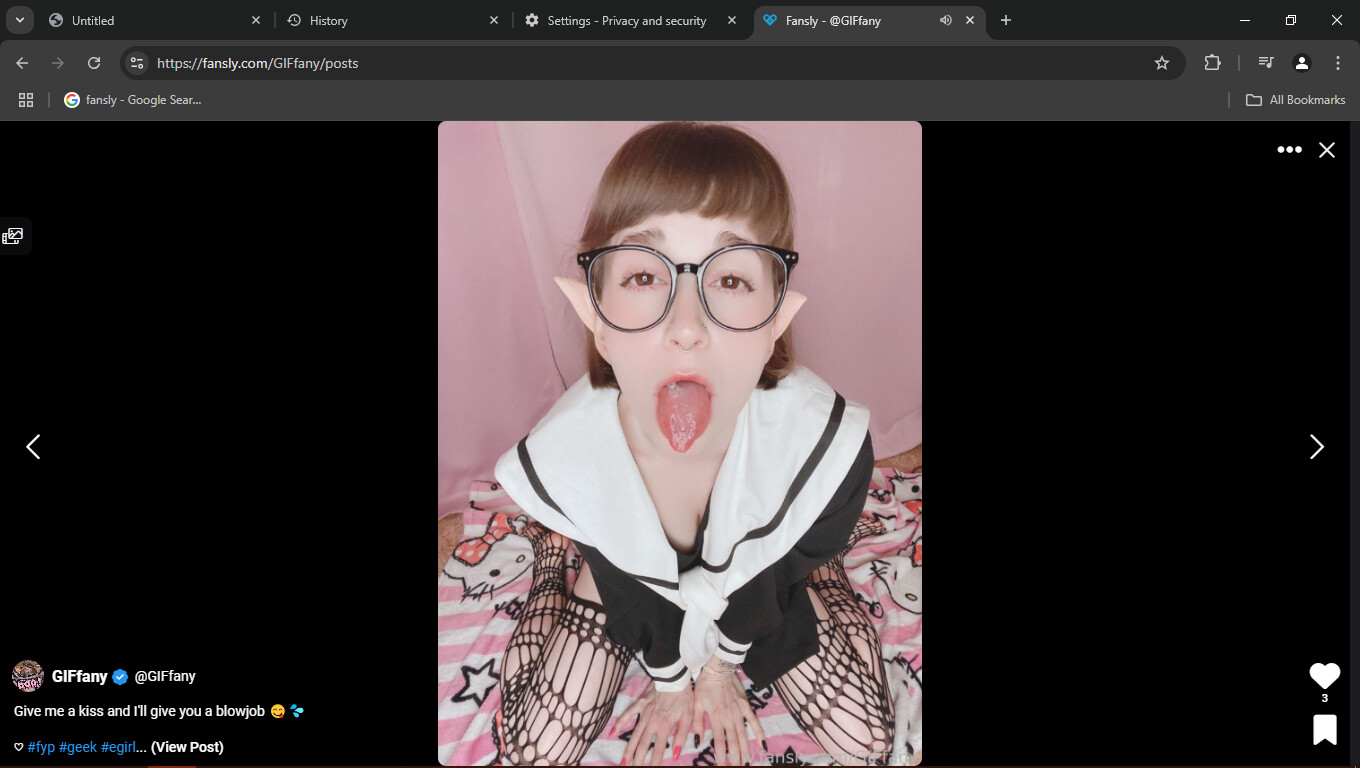Mute the Fansly tab audio icon
The height and width of the screenshot is (768, 1360).
(x=945, y=21)
